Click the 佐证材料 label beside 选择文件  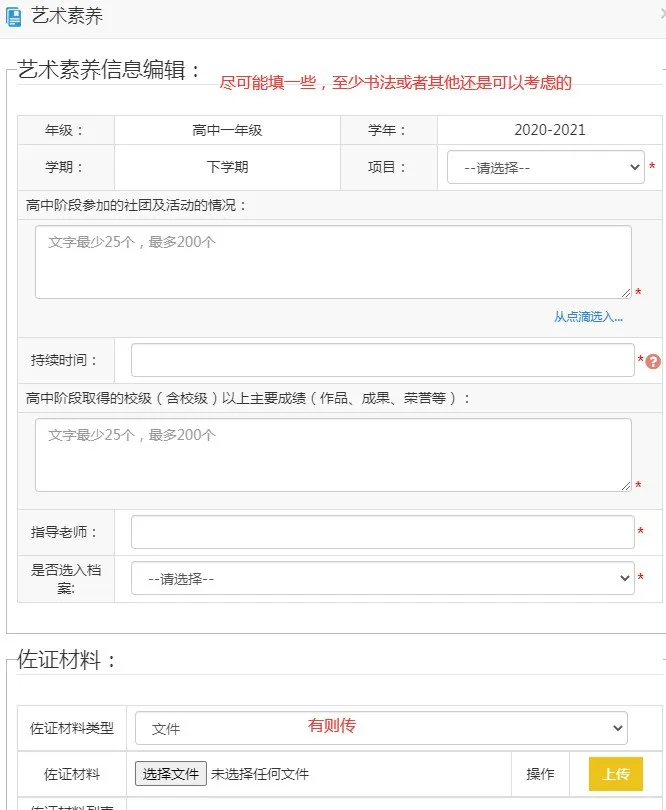pyautogui.click(x=72, y=774)
